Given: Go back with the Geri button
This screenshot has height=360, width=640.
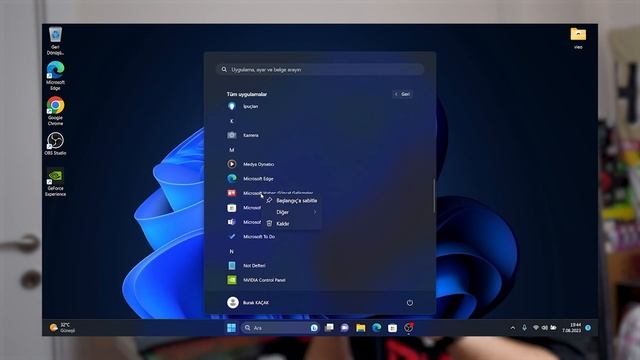Looking at the screenshot, I should (x=402, y=94).
